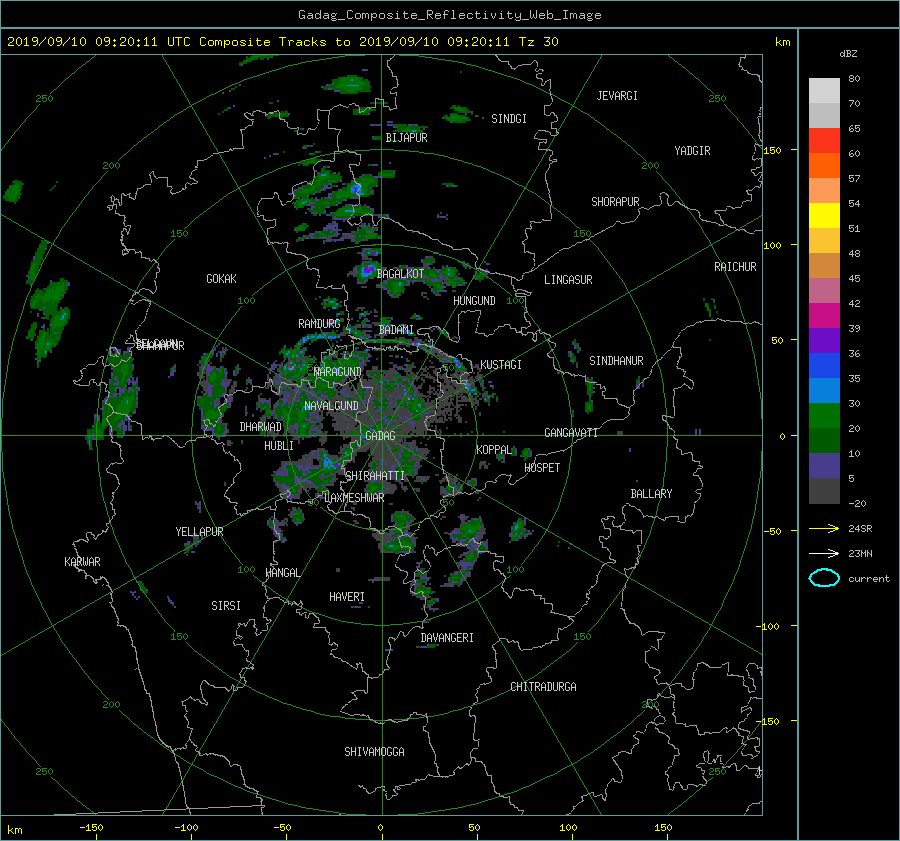
Task: Click the 'Tz 30' text in header
Action: click(538, 42)
